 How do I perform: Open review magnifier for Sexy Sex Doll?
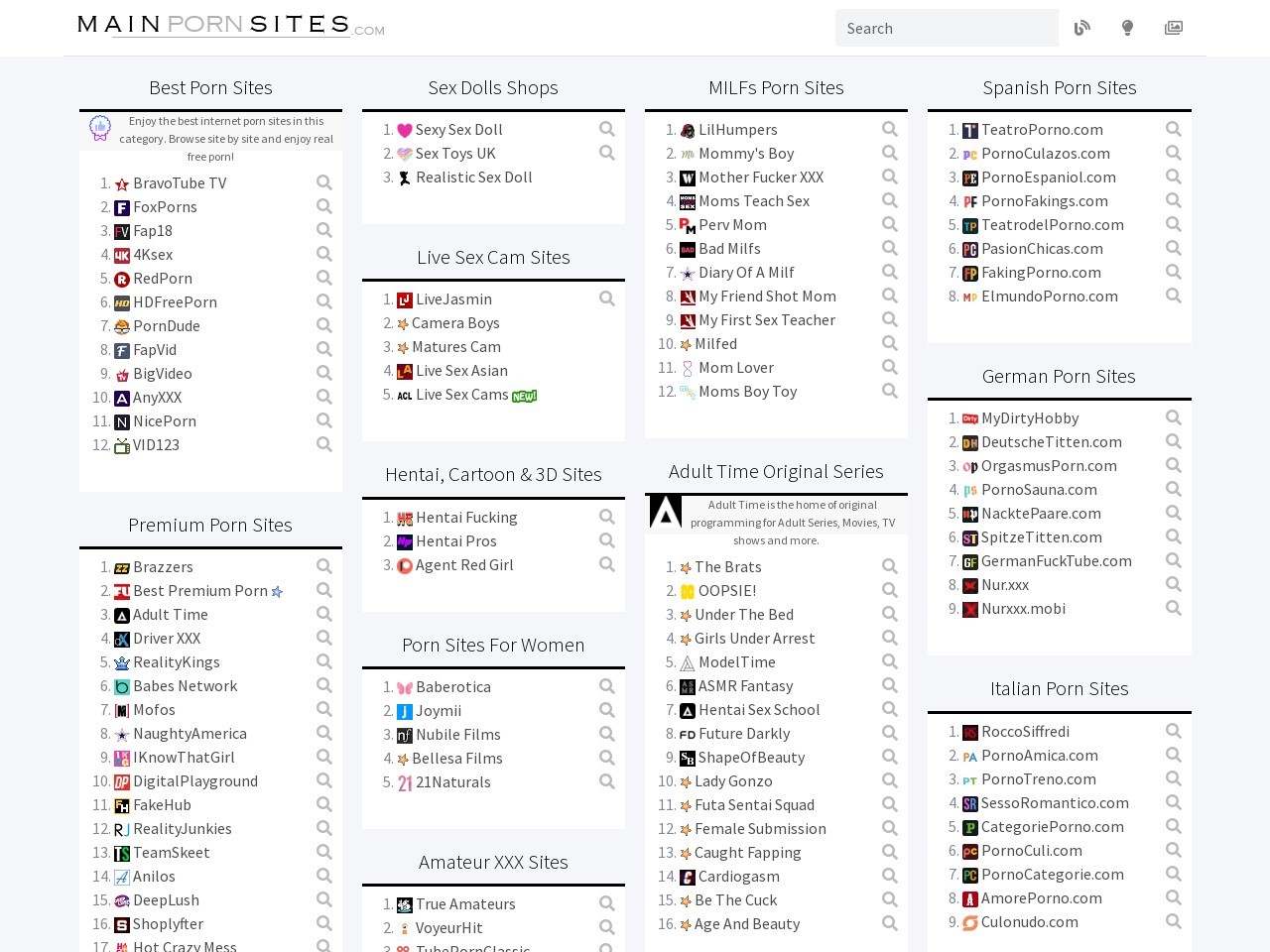[x=607, y=129]
